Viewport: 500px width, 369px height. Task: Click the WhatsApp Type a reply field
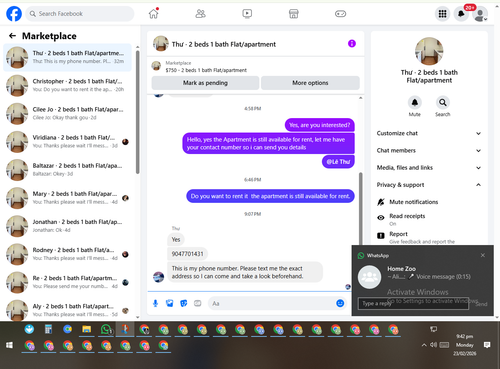click(x=413, y=303)
